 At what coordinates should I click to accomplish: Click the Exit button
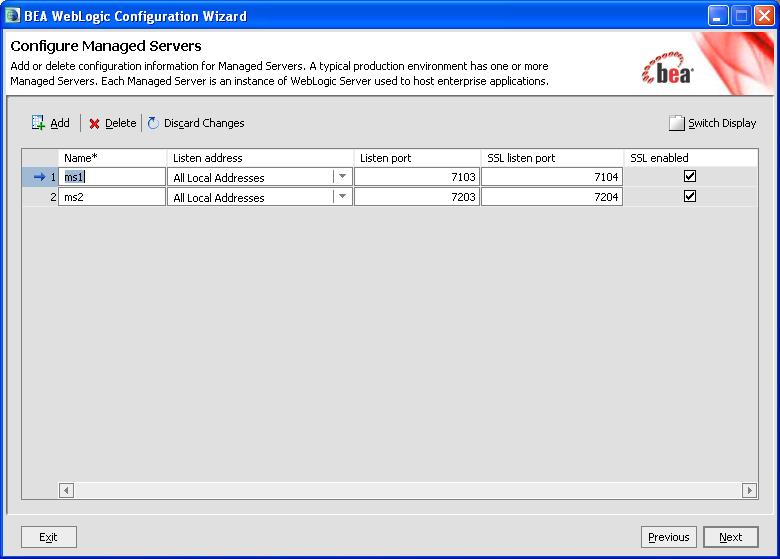click(49, 537)
